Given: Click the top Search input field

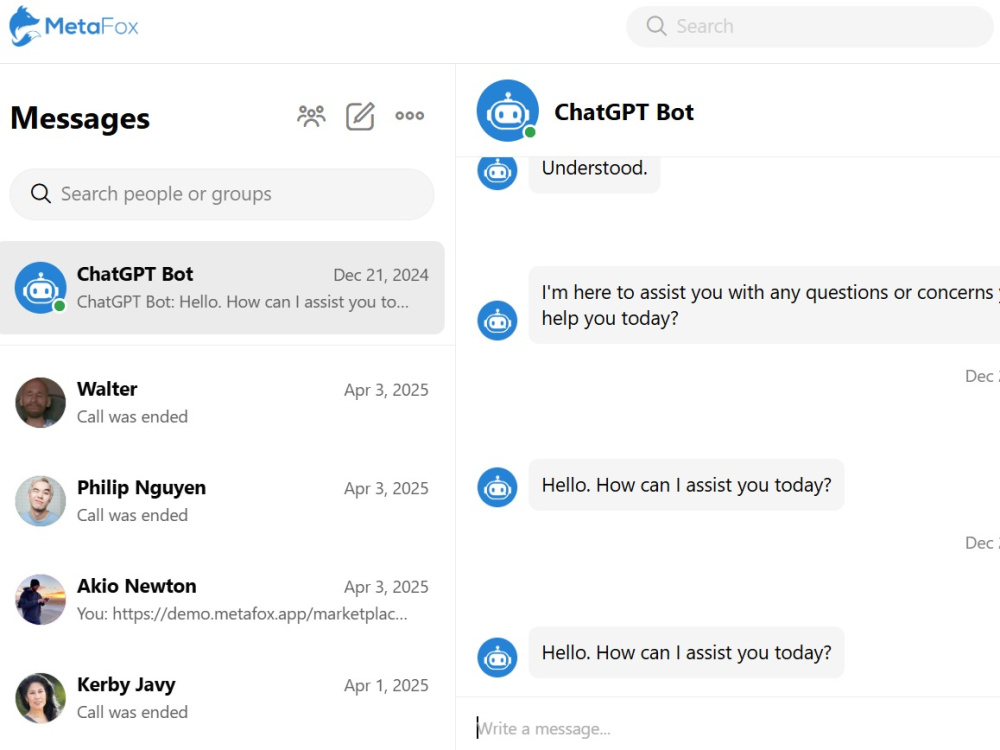Looking at the screenshot, I should 810,26.
